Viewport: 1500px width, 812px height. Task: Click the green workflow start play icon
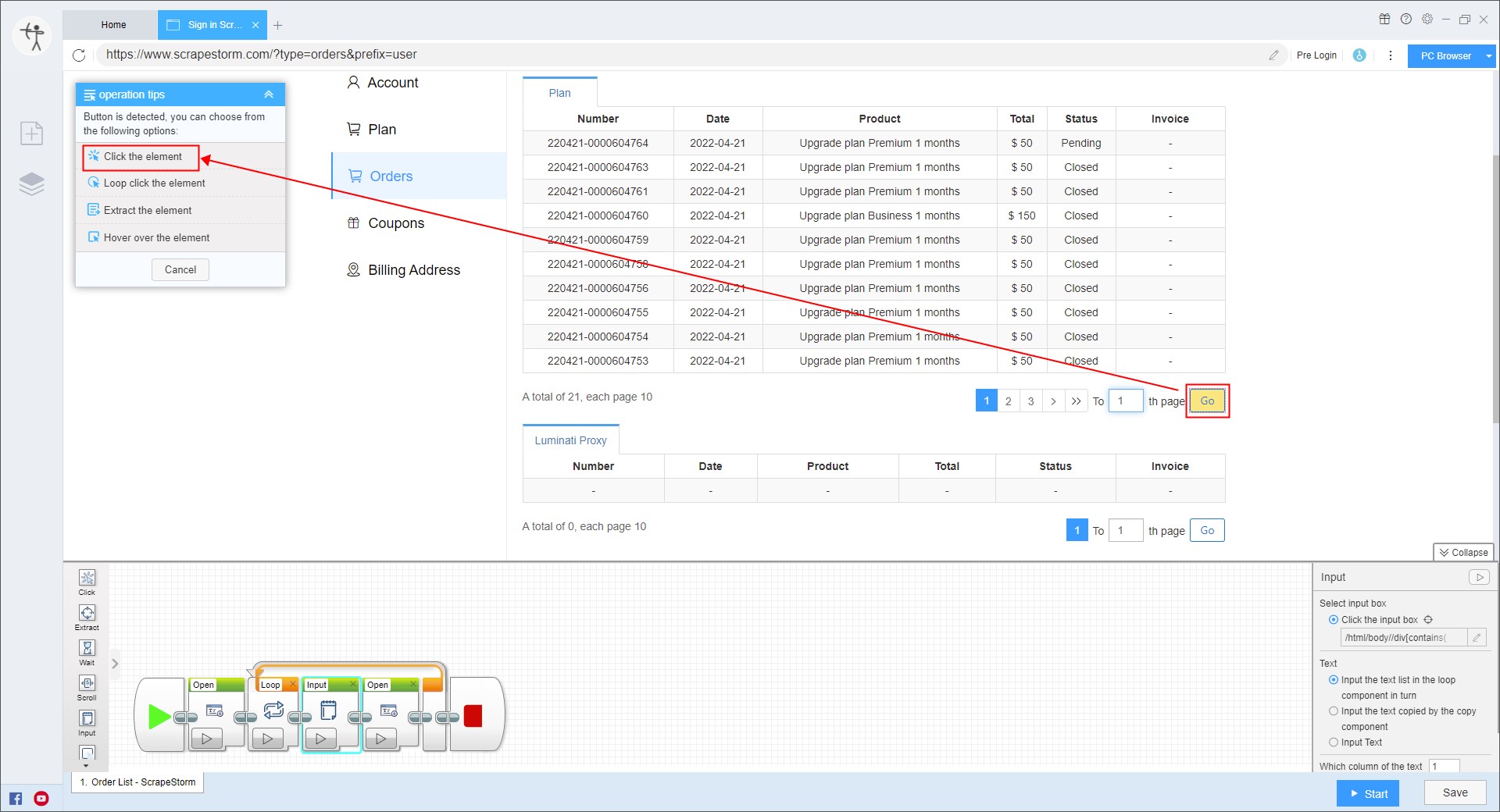tap(159, 716)
